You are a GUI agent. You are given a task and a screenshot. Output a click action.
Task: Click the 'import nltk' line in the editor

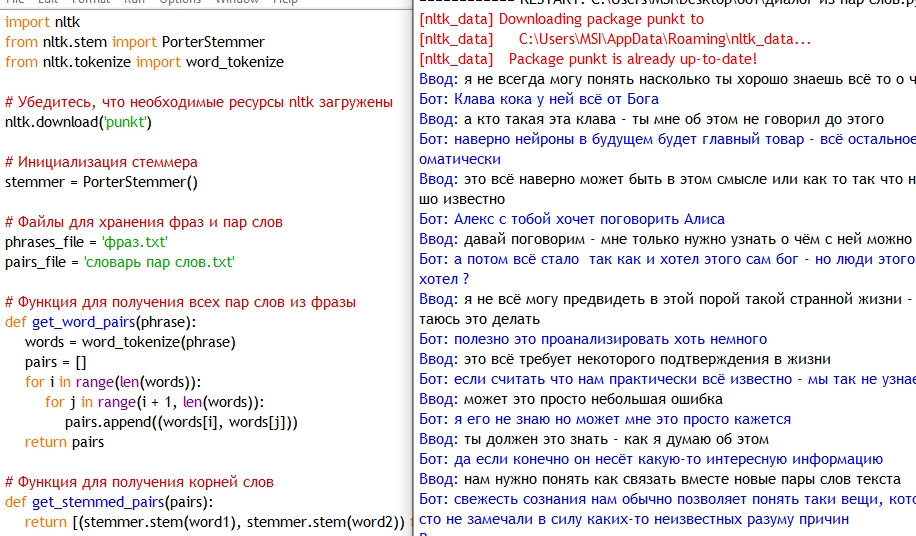click(43, 22)
